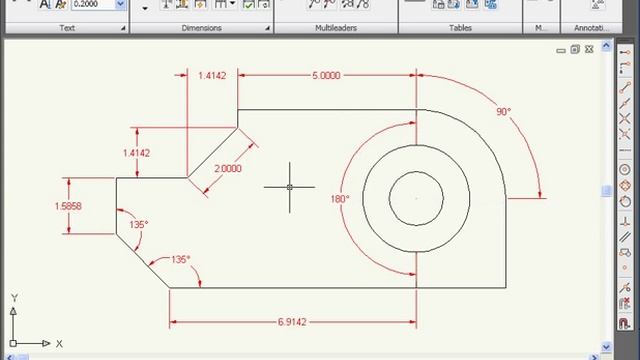This screenshot has width=640, height=360.
Task: Click the Multileaders panel title
Action: click(x=336, y=28)
